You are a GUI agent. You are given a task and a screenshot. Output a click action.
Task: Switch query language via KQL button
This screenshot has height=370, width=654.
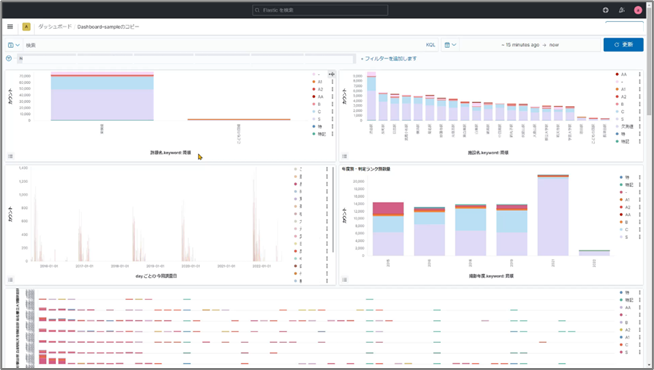pyautogui.click(x=430, y=45)
